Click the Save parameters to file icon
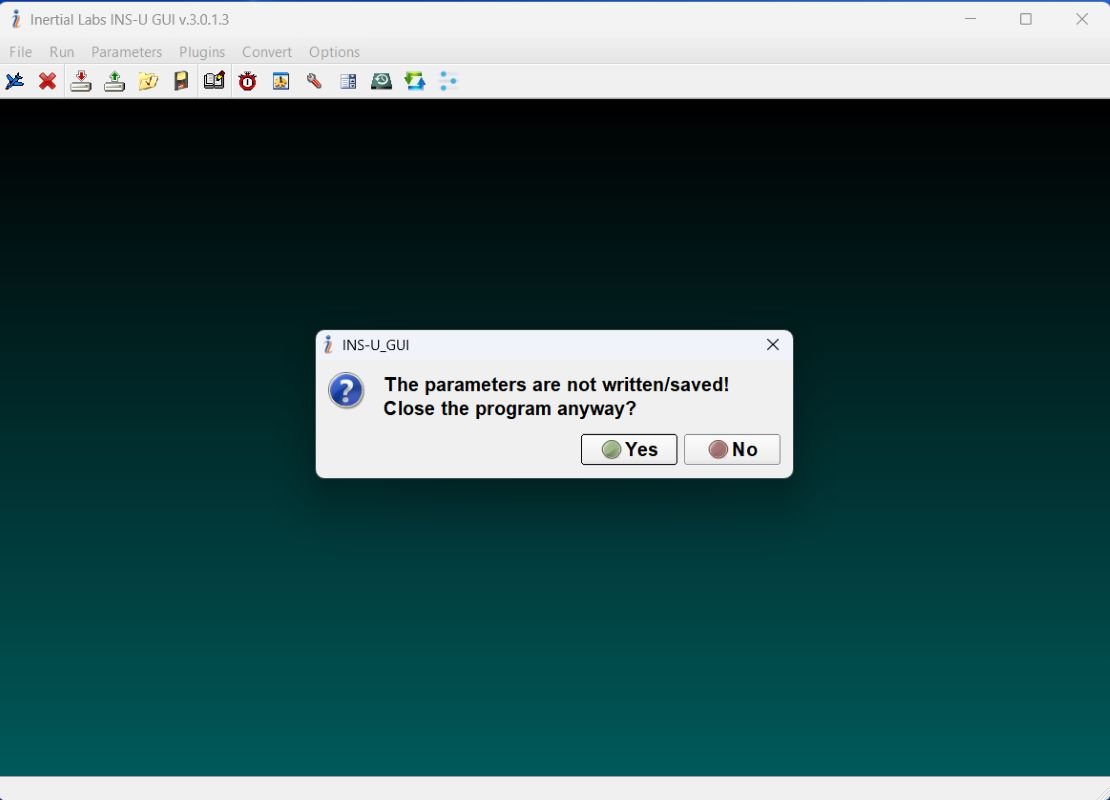This screenshot has height=800, width=1110. pyautogui.click(x=181, y=81)
